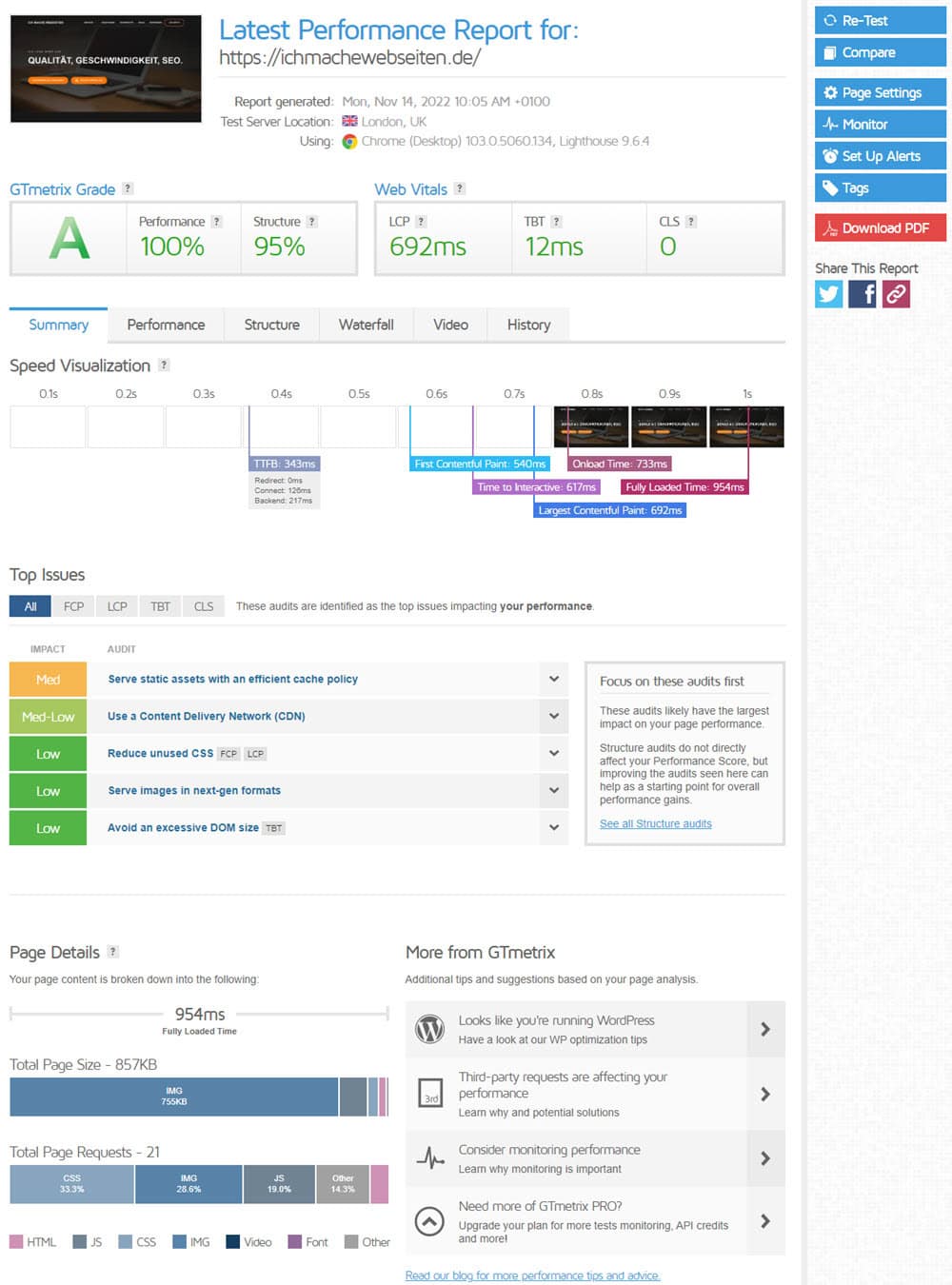952x1285 pixels.
Task: Click GTmetrix Grade help question mark
Action: [128, 188]
